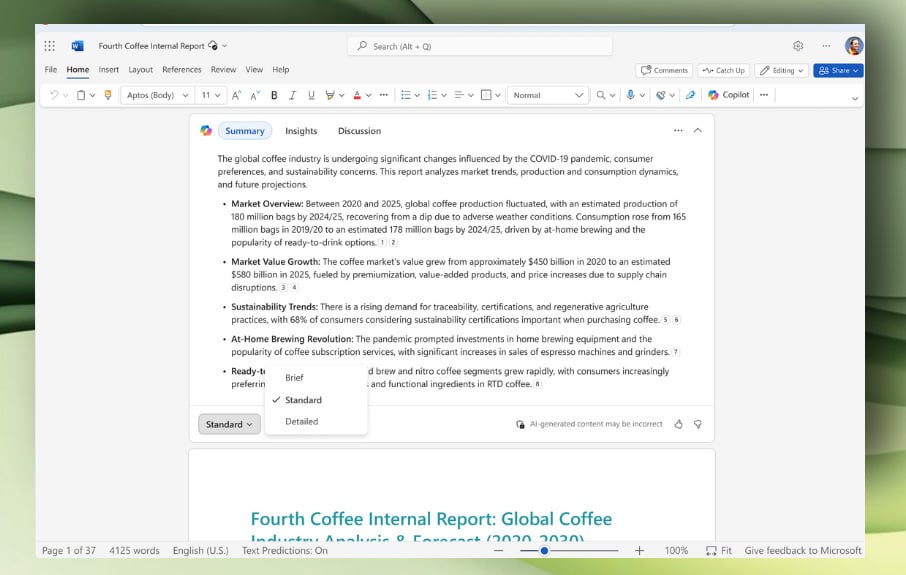This screenshot has width=906, height=575.
Task: Open ribbon overflow ellipsis after Copilot
Action: (764, 95)
